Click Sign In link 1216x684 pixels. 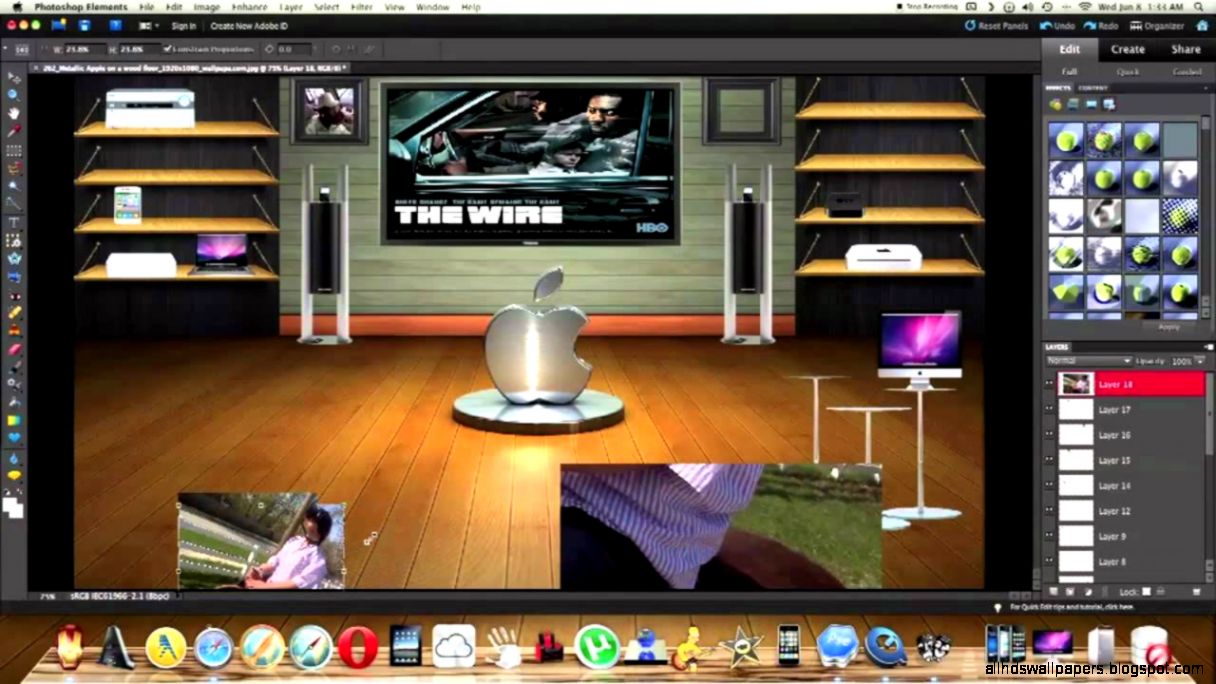pyautogui.click(x=184, y=25)
